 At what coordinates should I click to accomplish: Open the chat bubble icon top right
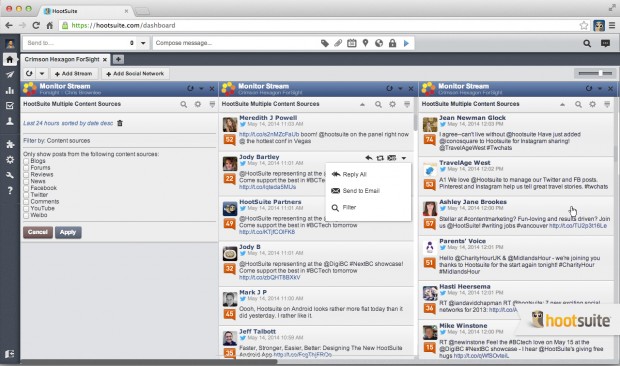[x=605, y=43]
